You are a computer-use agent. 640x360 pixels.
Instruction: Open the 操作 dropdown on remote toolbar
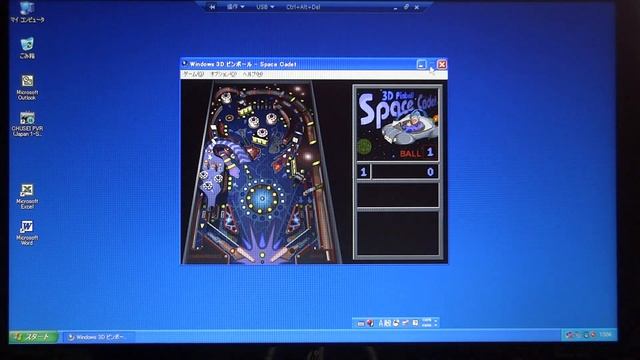[x=236, y=7]
